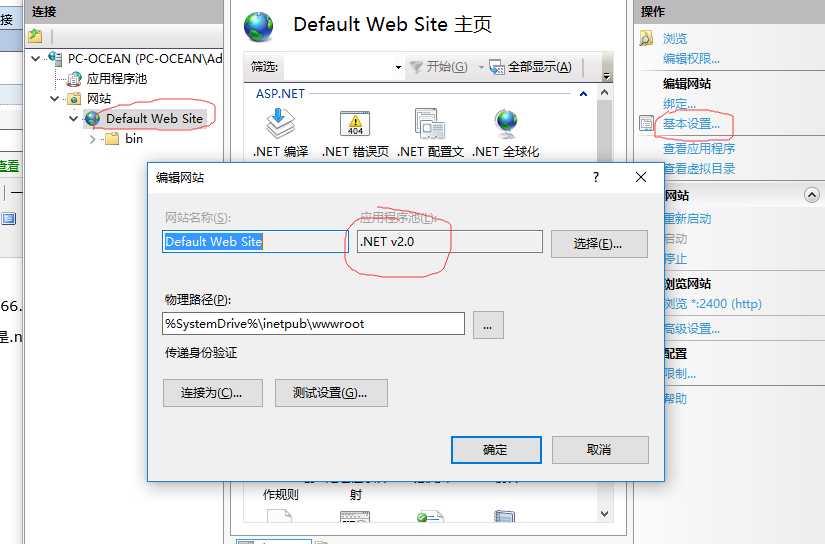Collapse the 管理网站 section in actions pane

click(812, 195)
